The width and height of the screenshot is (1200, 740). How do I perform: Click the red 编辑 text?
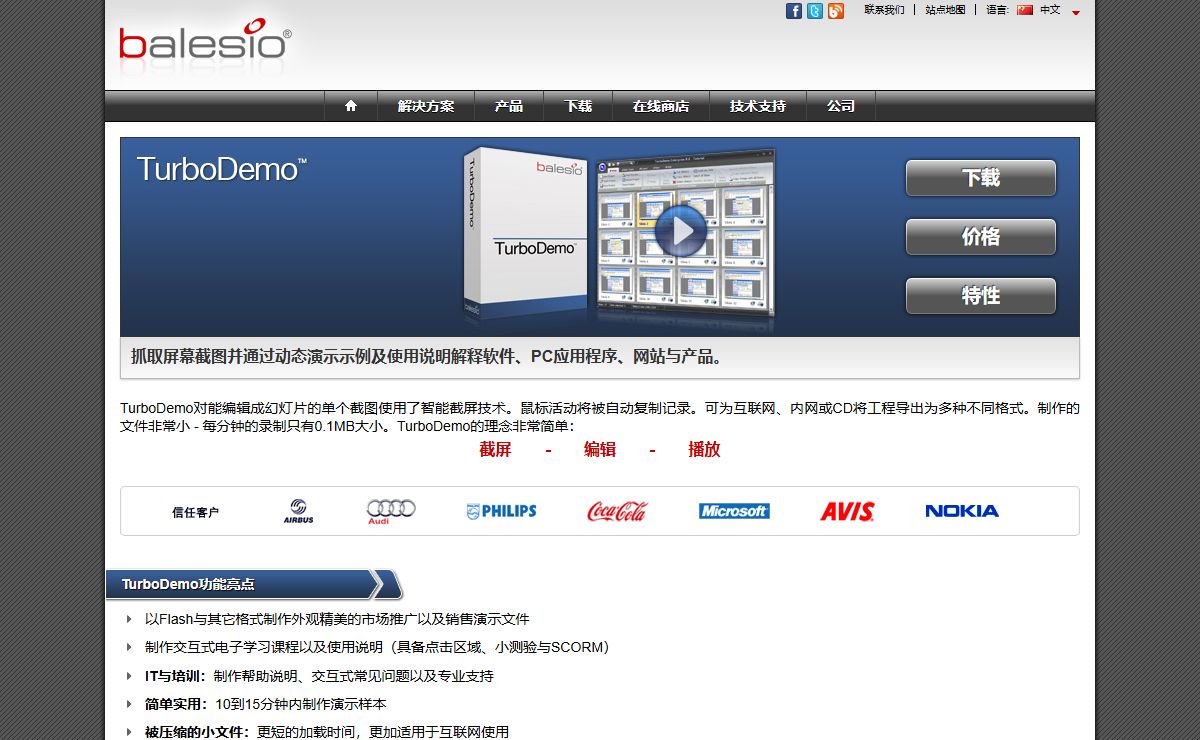600,450
